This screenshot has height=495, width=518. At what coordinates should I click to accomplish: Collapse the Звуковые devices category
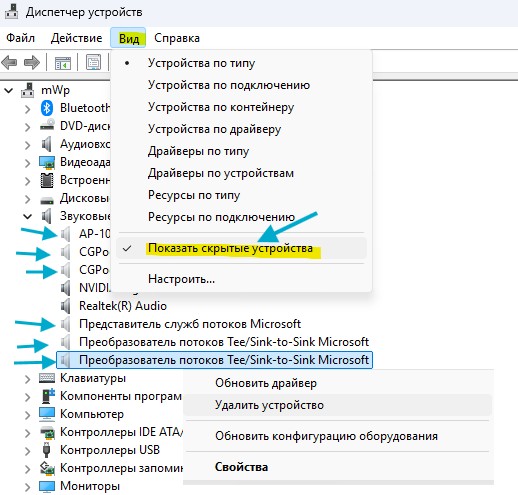pyautogui.click(x=27, y=216)
